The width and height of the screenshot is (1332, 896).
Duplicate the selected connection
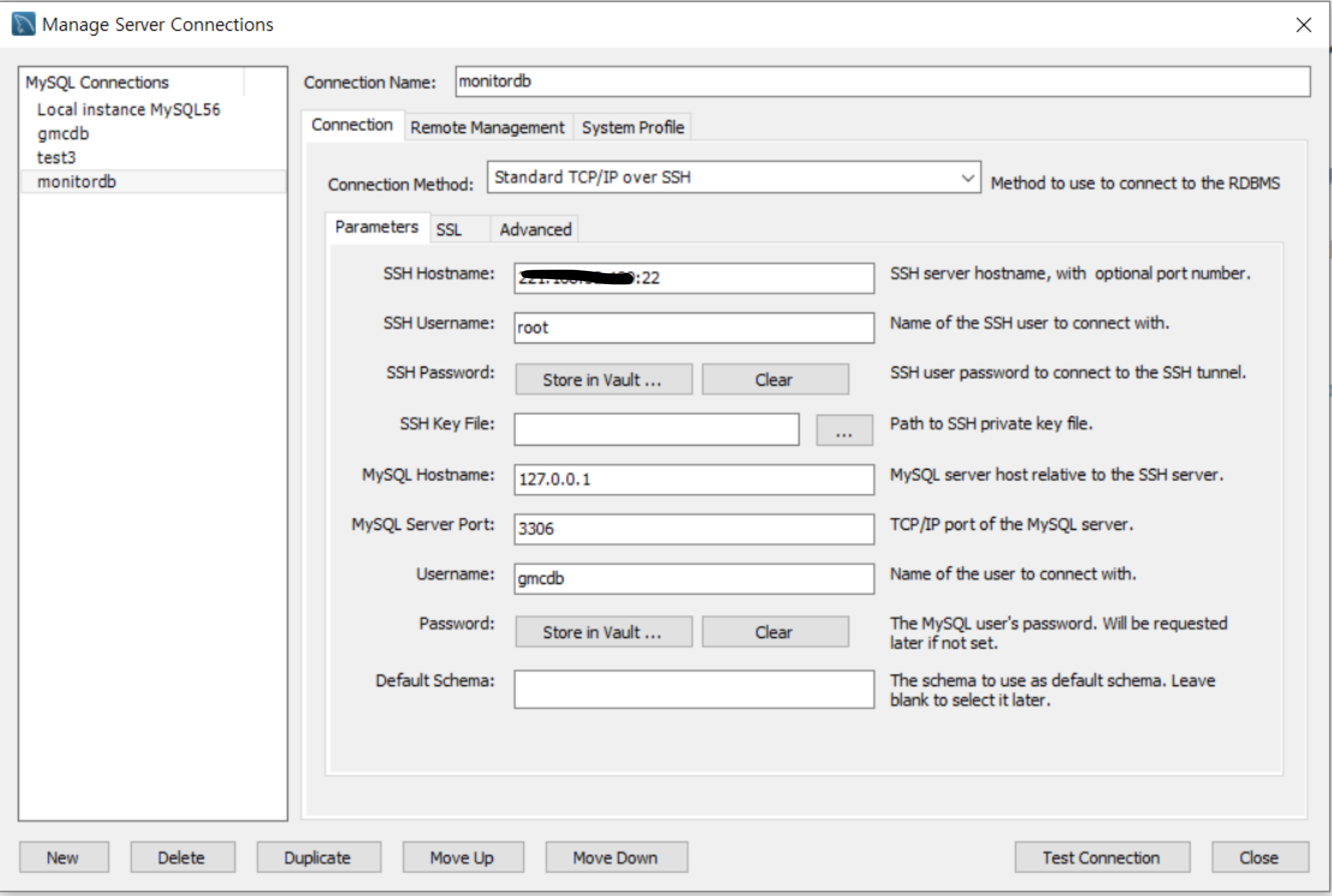tap(318, 857)
